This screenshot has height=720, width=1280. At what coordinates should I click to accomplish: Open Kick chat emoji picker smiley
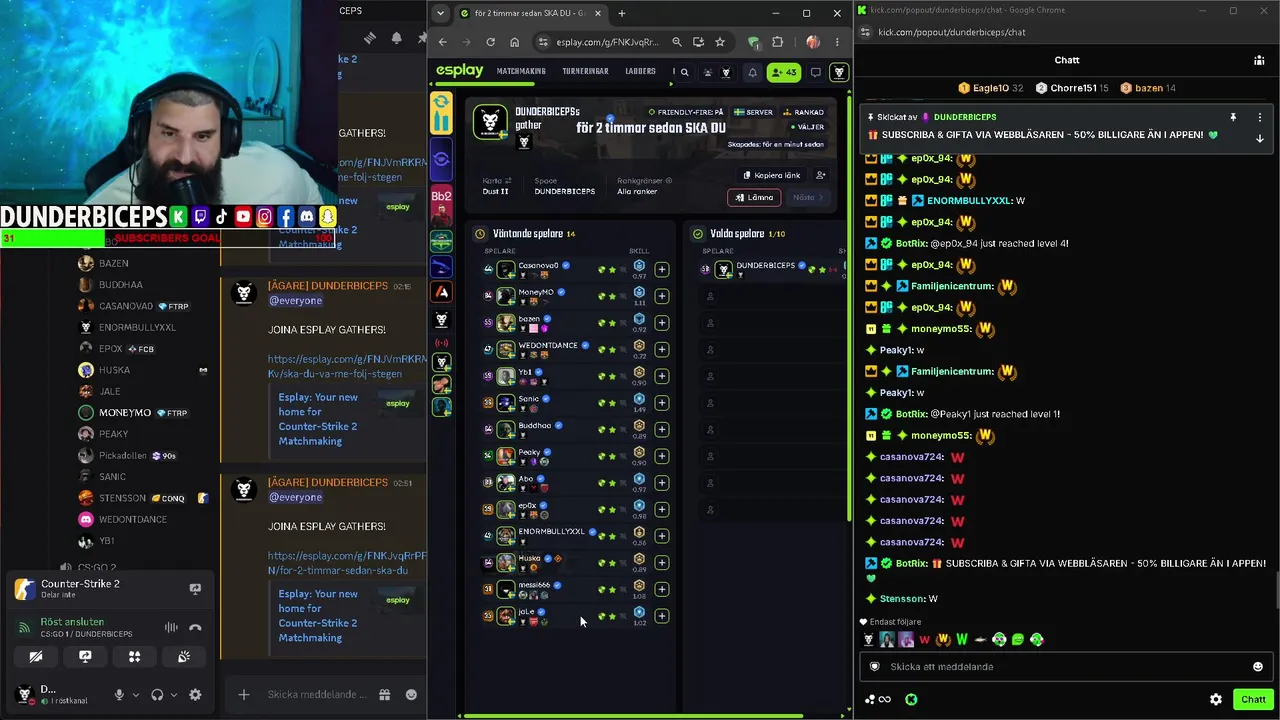(x=1258, y=667)
